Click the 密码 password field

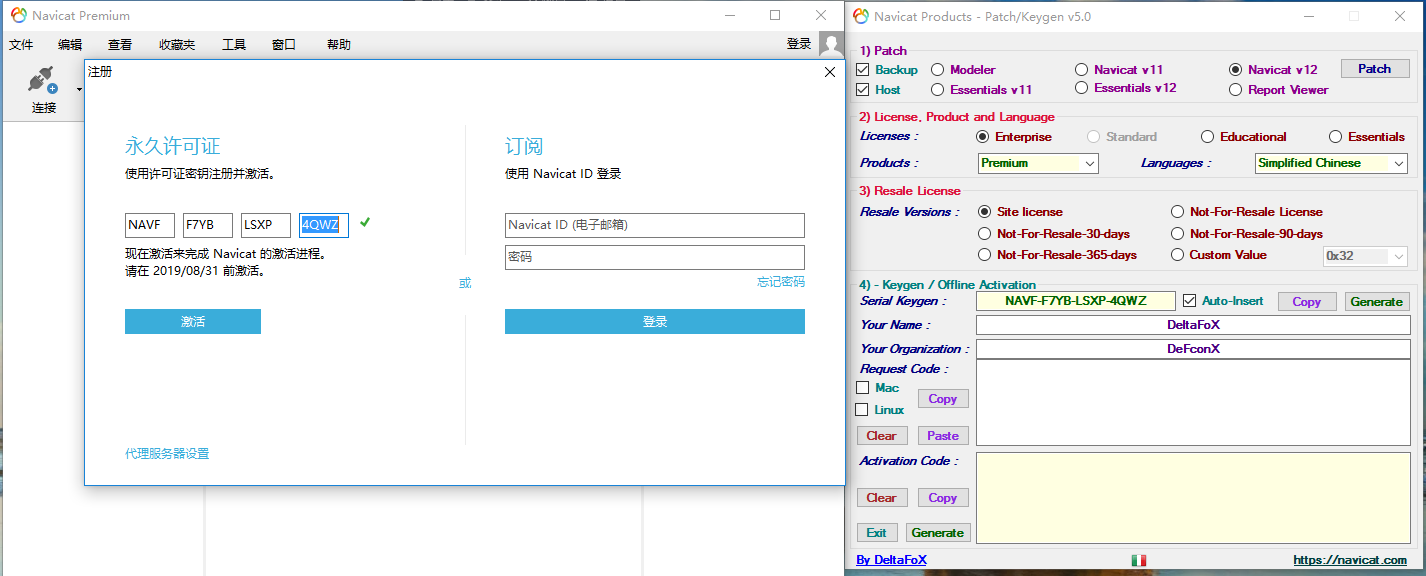pyautogui.click(x=655, y=257)
